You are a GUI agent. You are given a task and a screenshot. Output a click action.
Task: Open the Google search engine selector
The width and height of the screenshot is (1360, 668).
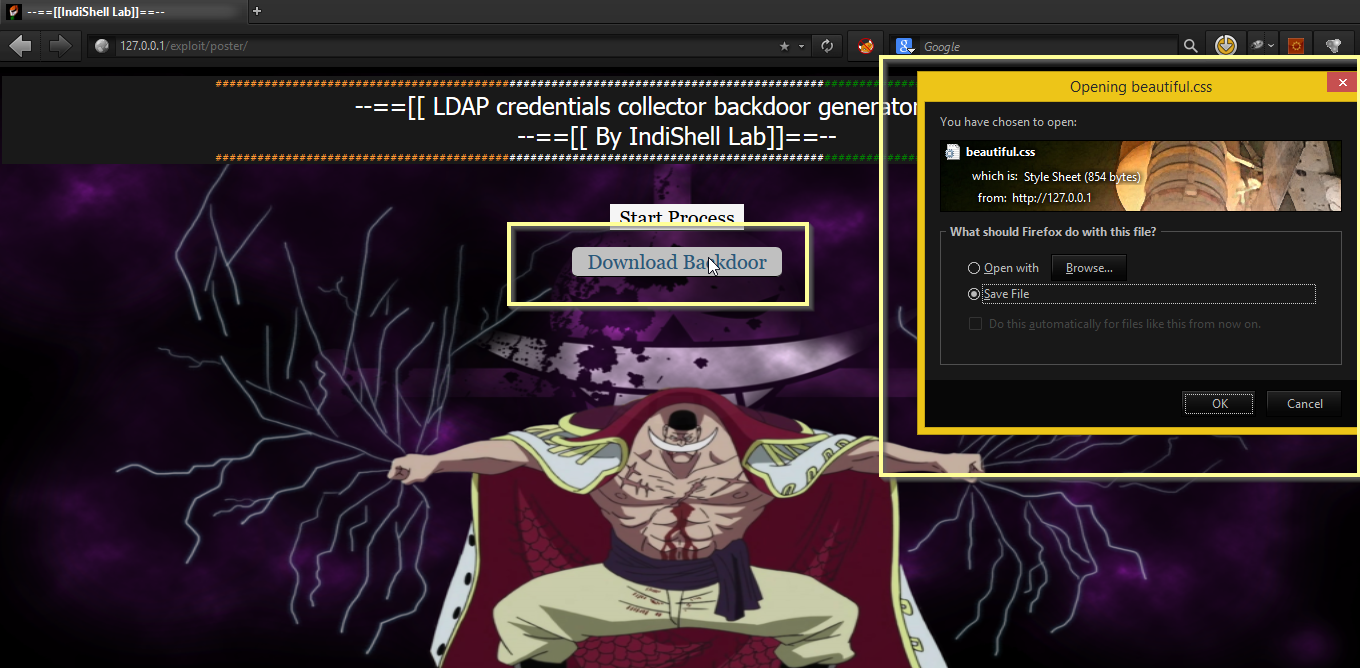pos(905,46)
